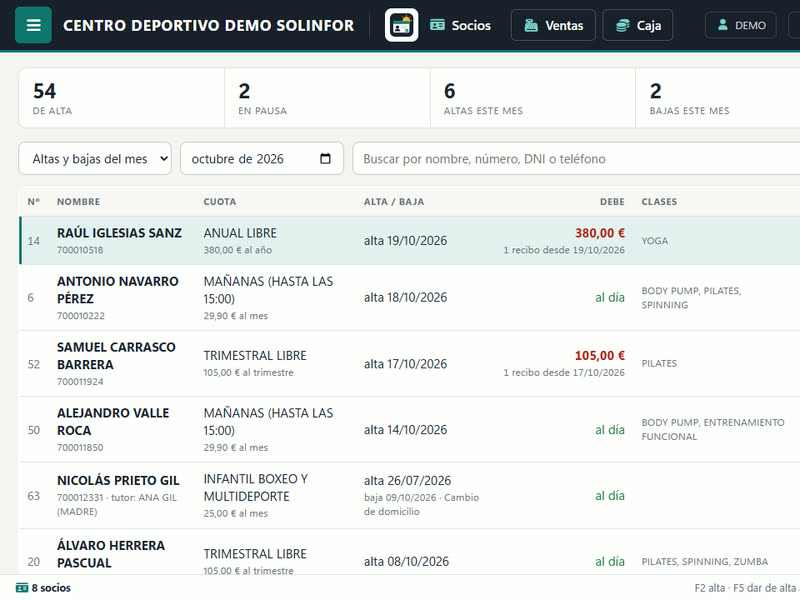
Task: Open the Caja section
Action: pos(638,25)
